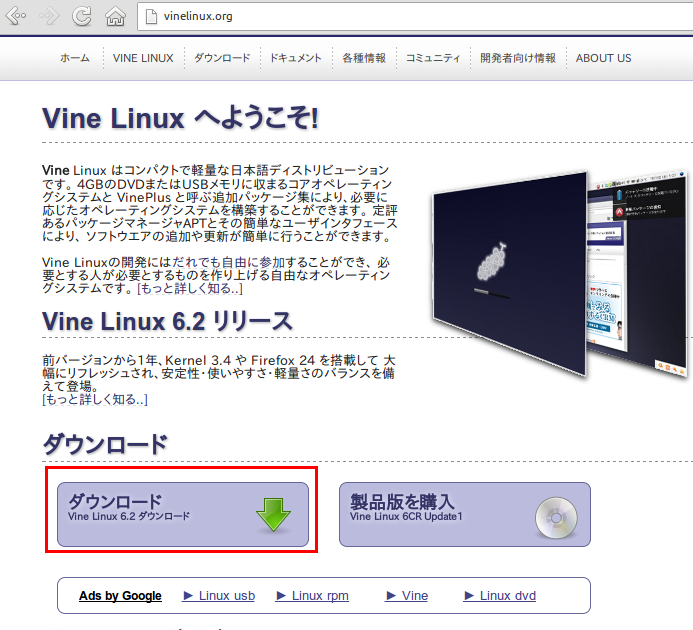Click the Vine Linux 6.2 リリース heading
Screen dimensions: 693x630
pyautogui.click(x=168, y=321)
